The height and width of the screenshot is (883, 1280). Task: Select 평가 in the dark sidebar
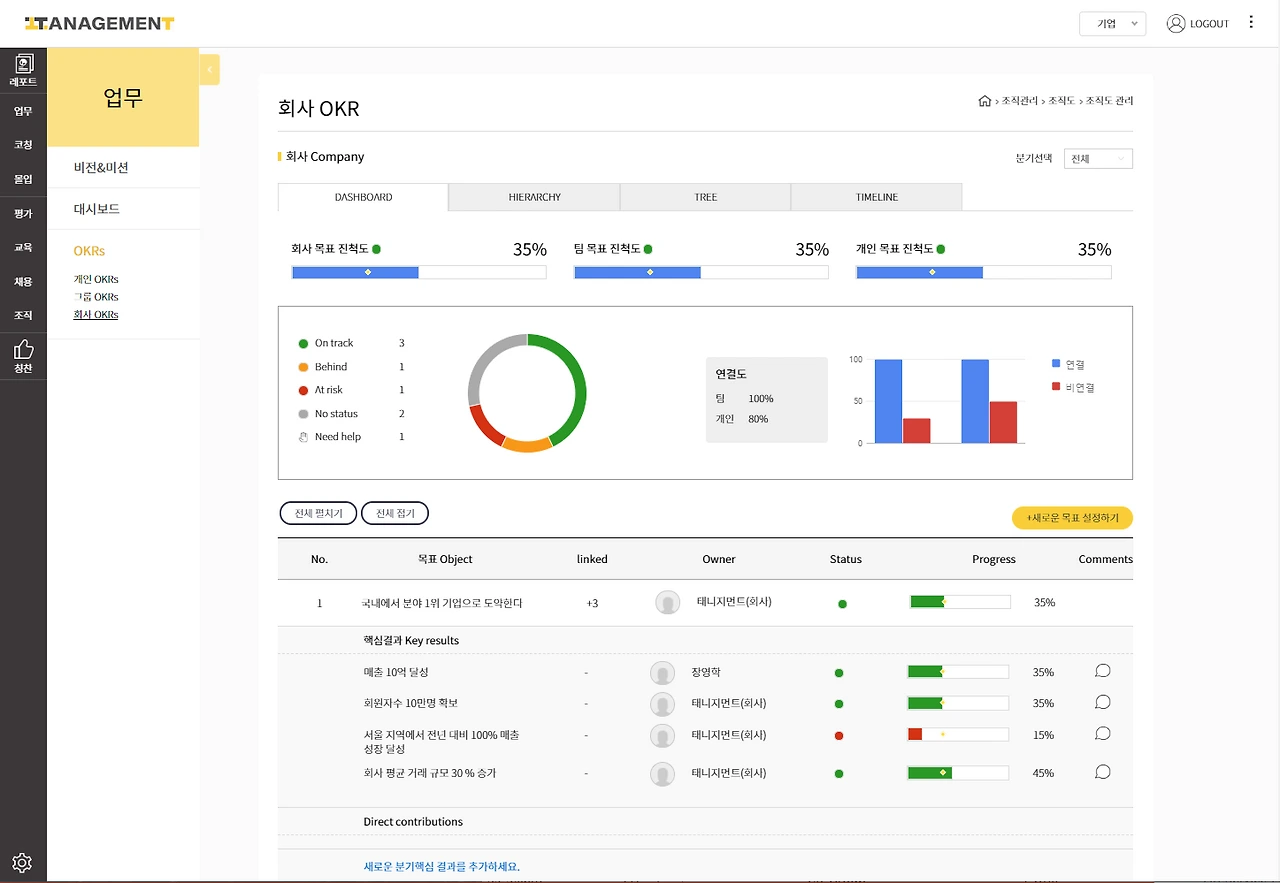click(23, 214)
